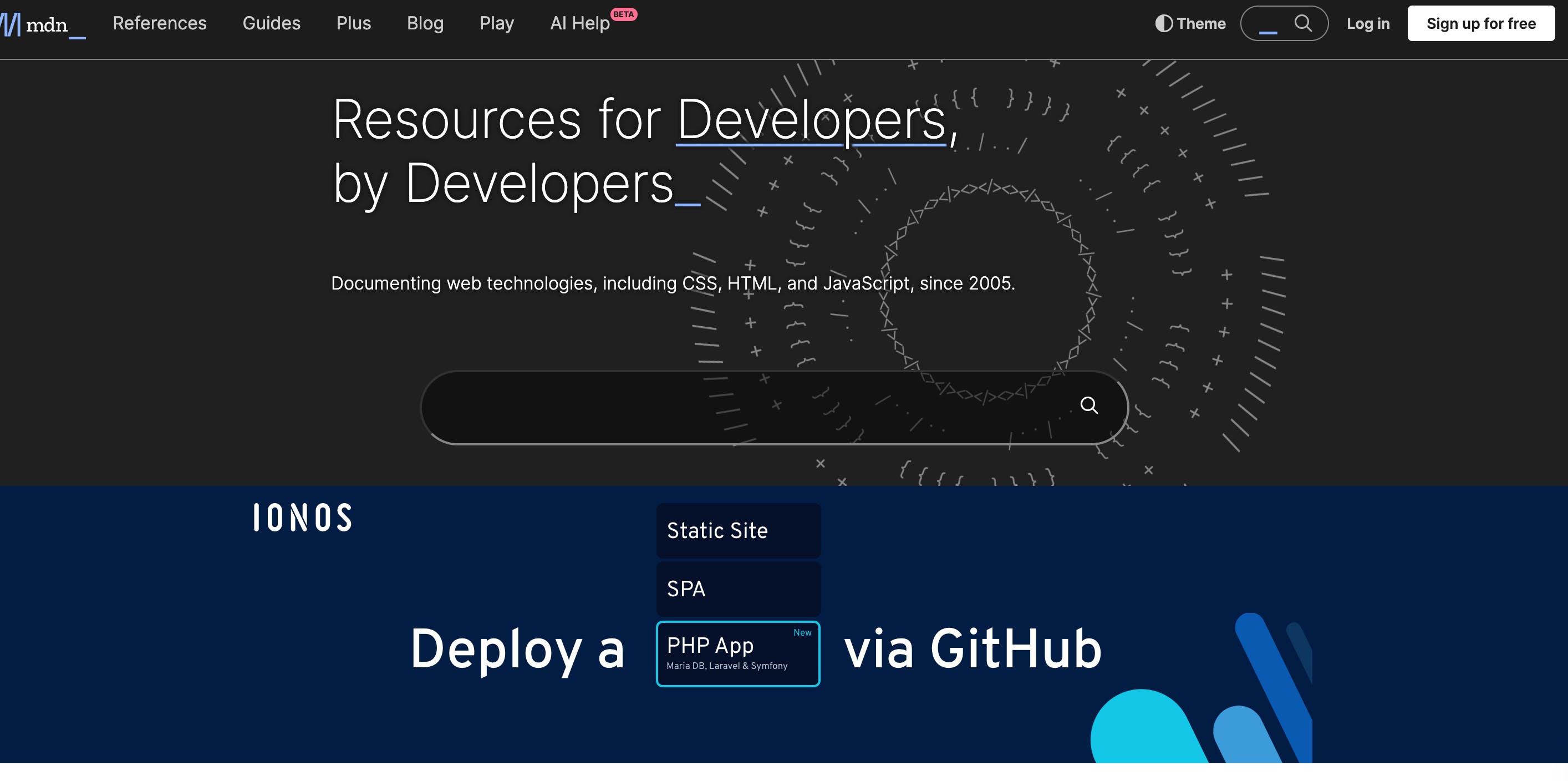Click the BETA badge next to AI Help

point(623,14)
